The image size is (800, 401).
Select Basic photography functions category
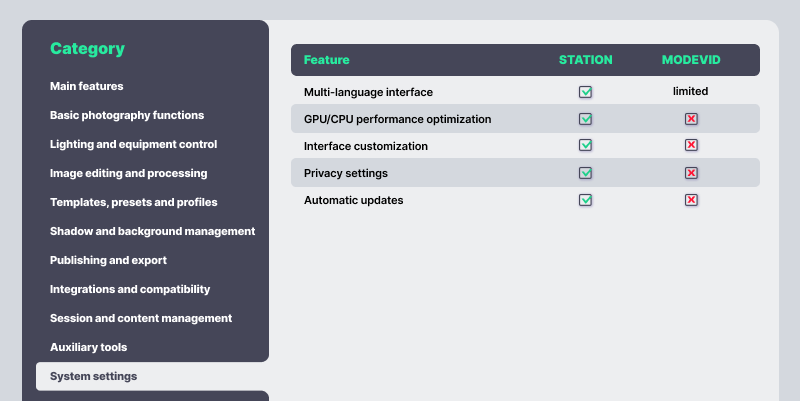[127, 115]
